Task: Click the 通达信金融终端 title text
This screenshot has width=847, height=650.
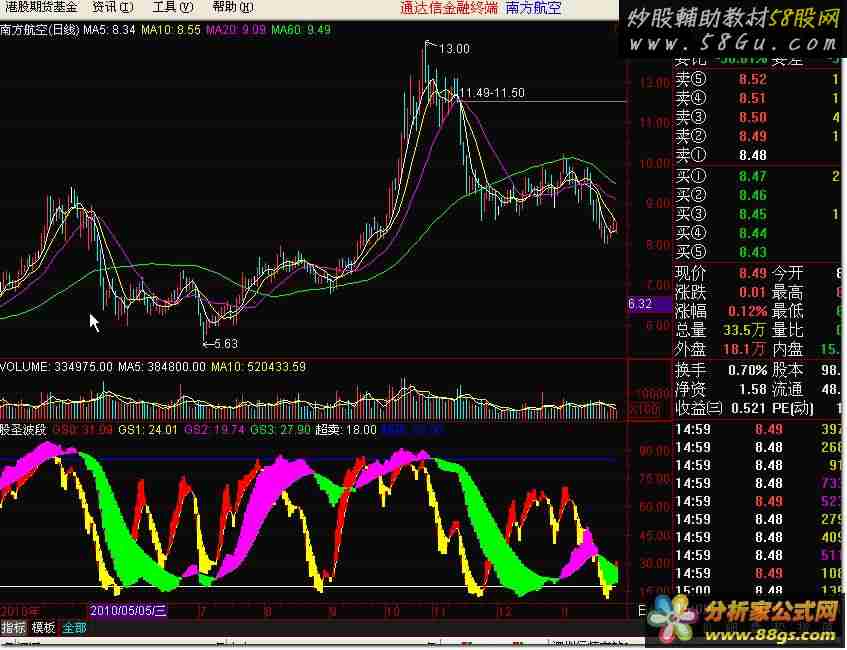Action: [449, 8]
